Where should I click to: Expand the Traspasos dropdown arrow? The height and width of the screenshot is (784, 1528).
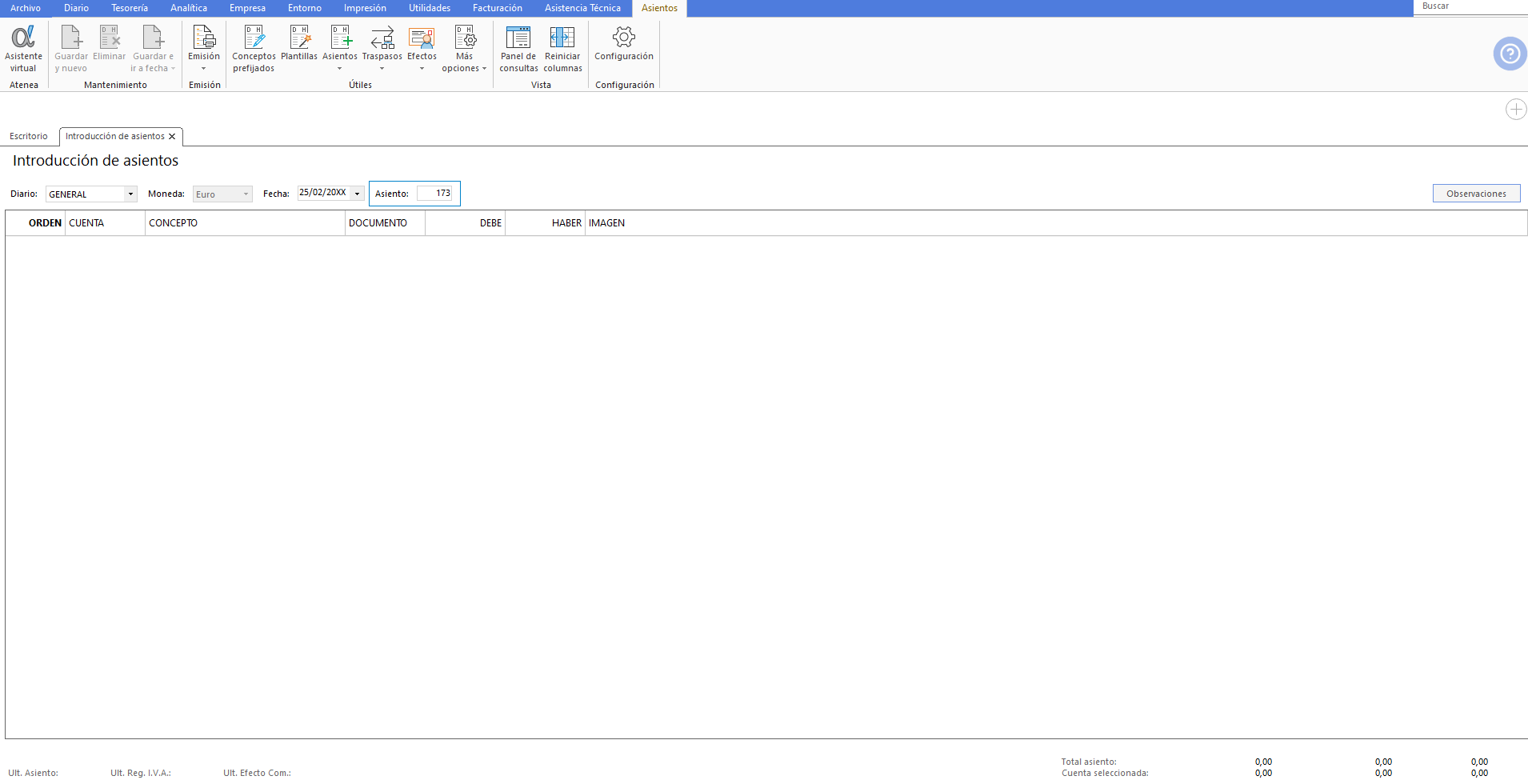point(382,69)
